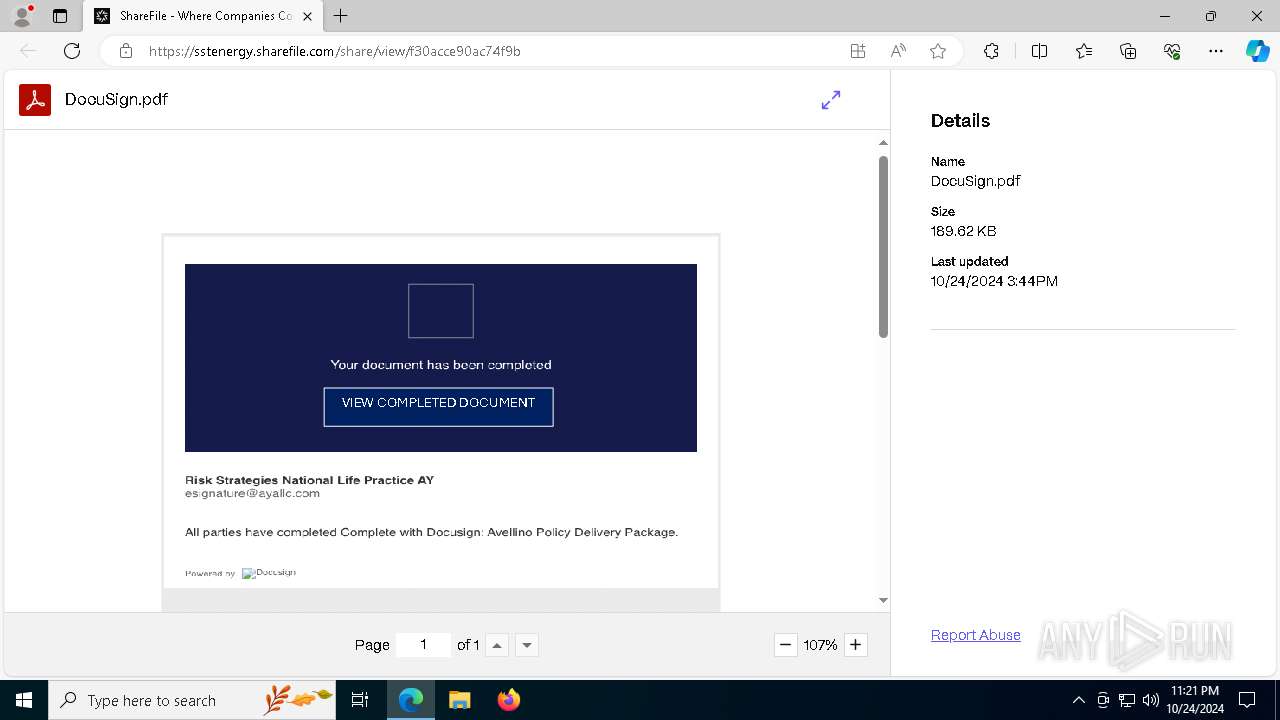1280x720 pixels.
Task: Open Settings and more ellipsis menu
Action: tap(1216, 51)
